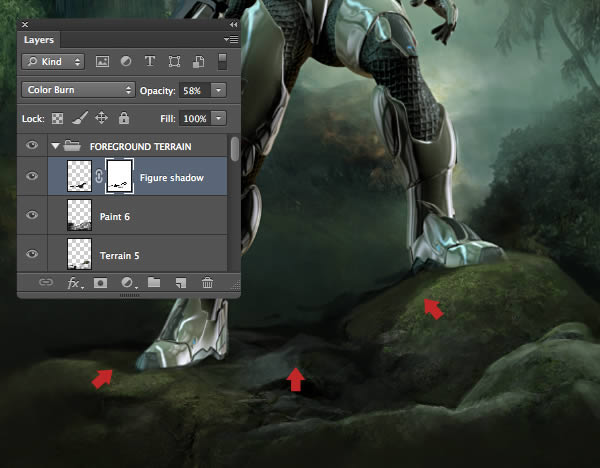This screenshot has height=468, width=600.
Task: Lock layer position icon
Action: (101, 118)
